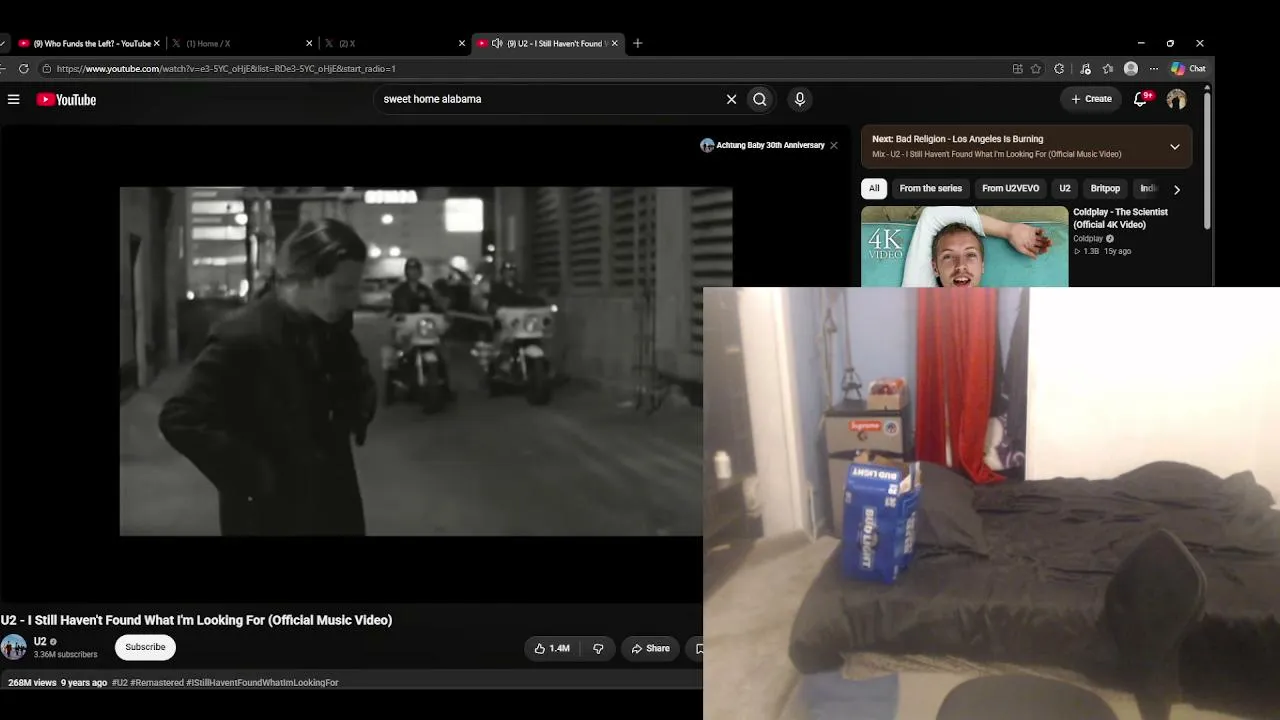Dislike the U2 video
This screenshot has height=720, width=1280.
598,648
